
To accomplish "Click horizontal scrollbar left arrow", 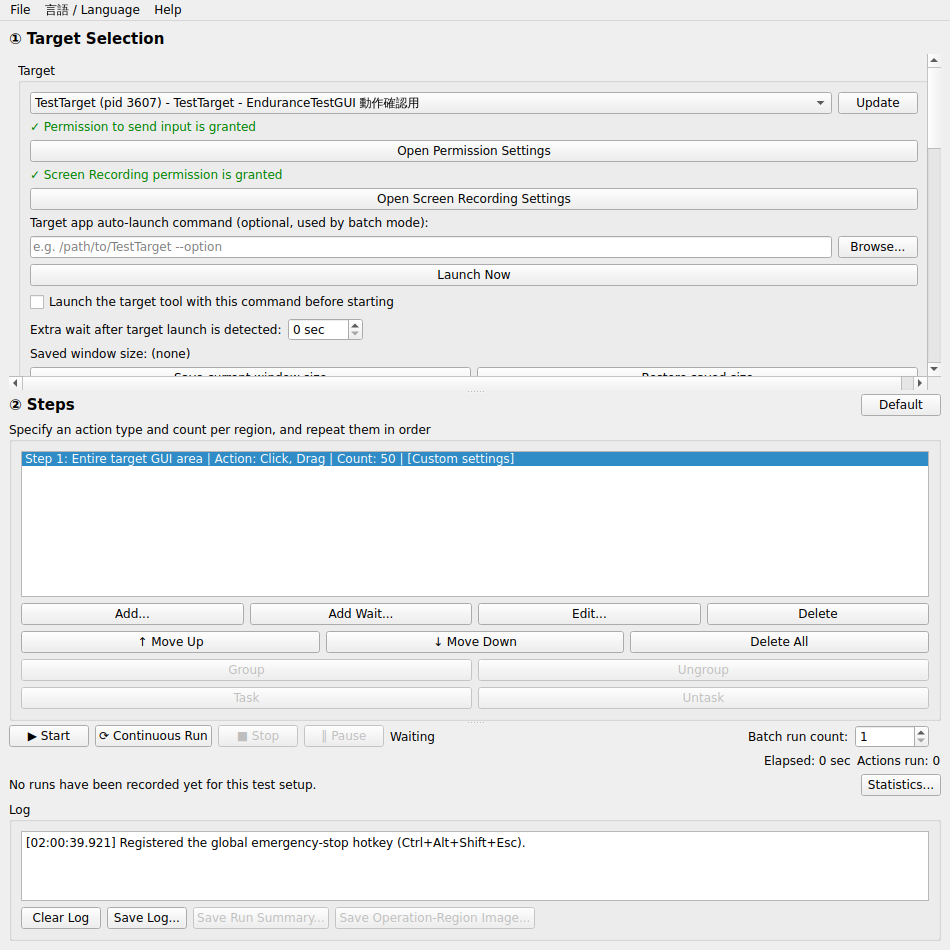I will click(x=15, y=383).
